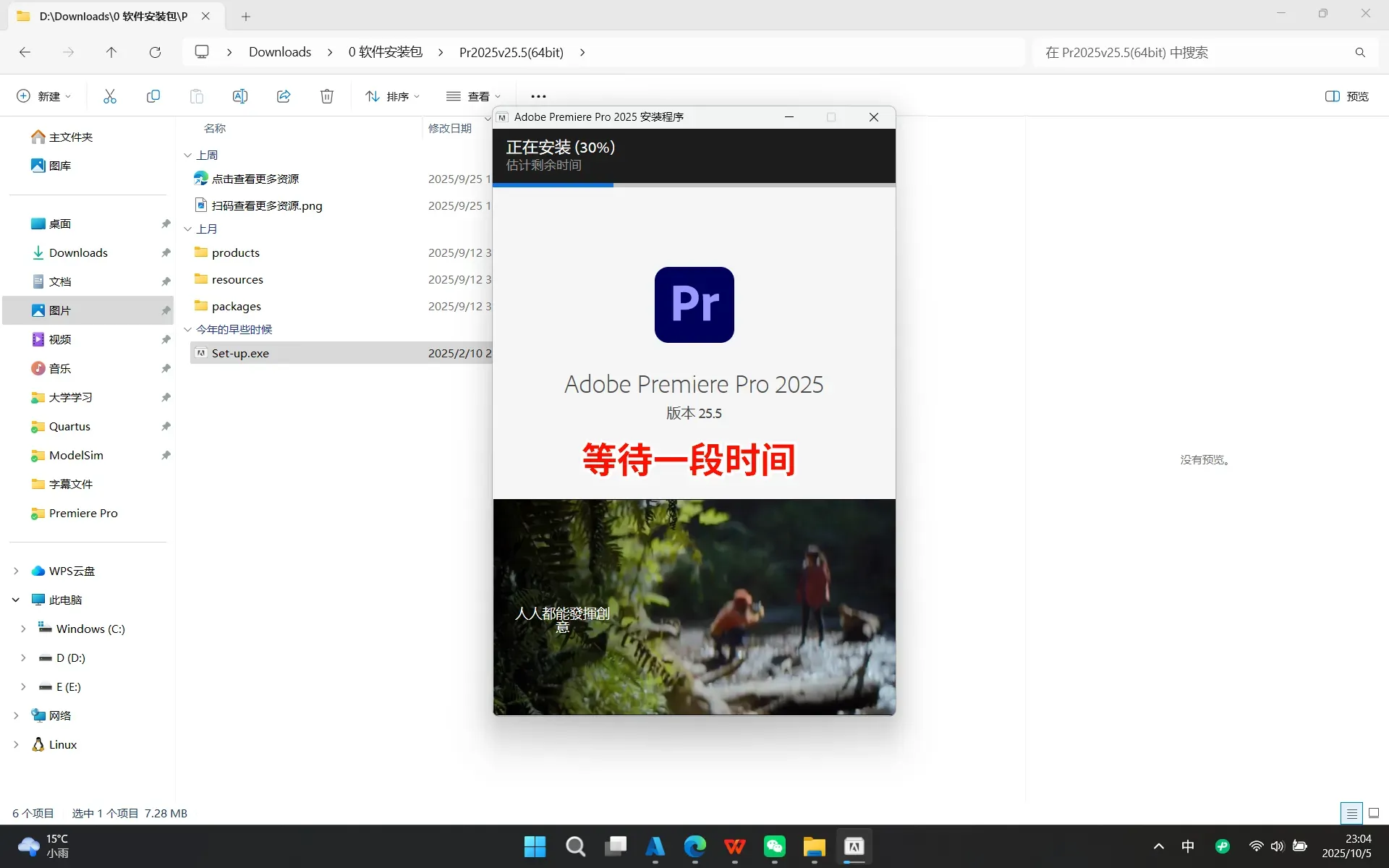Click the Refresh icon near address bar
The height and width of the screenshot is (868, 1389).
coord(155,52)
